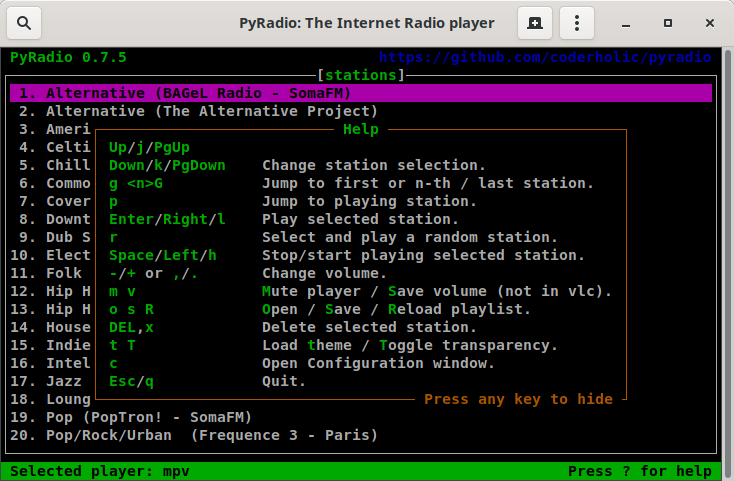Click 'Jump to playing station.' help text

pyautogui.click(x=369, y=201)
